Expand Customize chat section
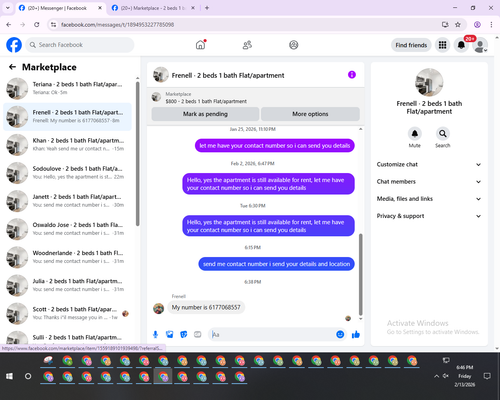Viewport: 500px width, 400px height. [429, 164]
